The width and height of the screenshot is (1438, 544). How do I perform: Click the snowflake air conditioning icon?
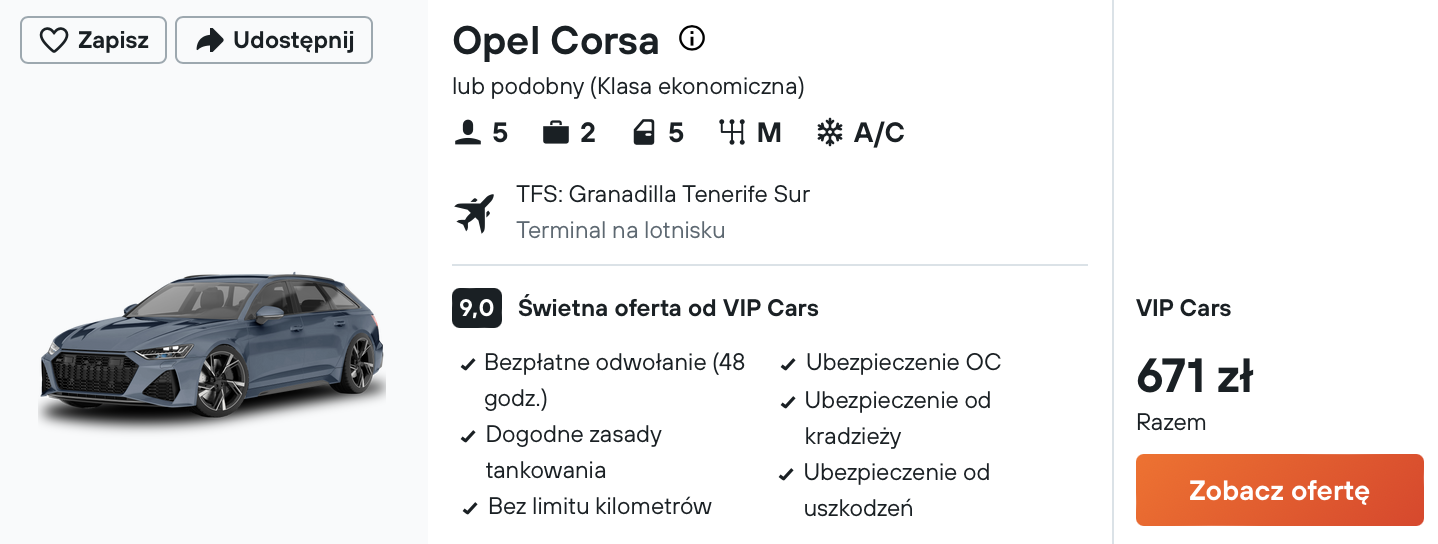click(830, 133)
